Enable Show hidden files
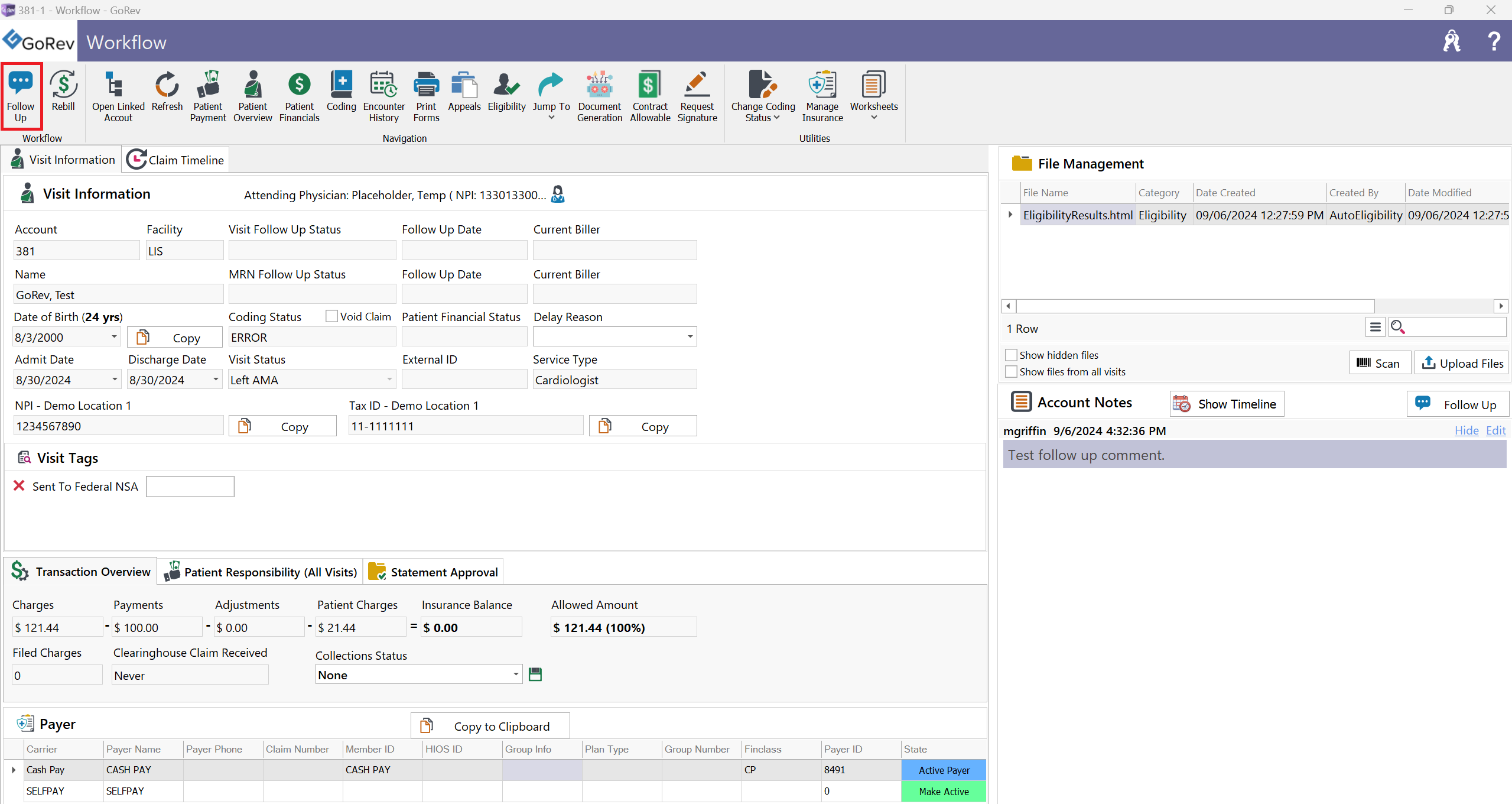The width and height of the screenshot is (1512, 804). (1011, 355)
